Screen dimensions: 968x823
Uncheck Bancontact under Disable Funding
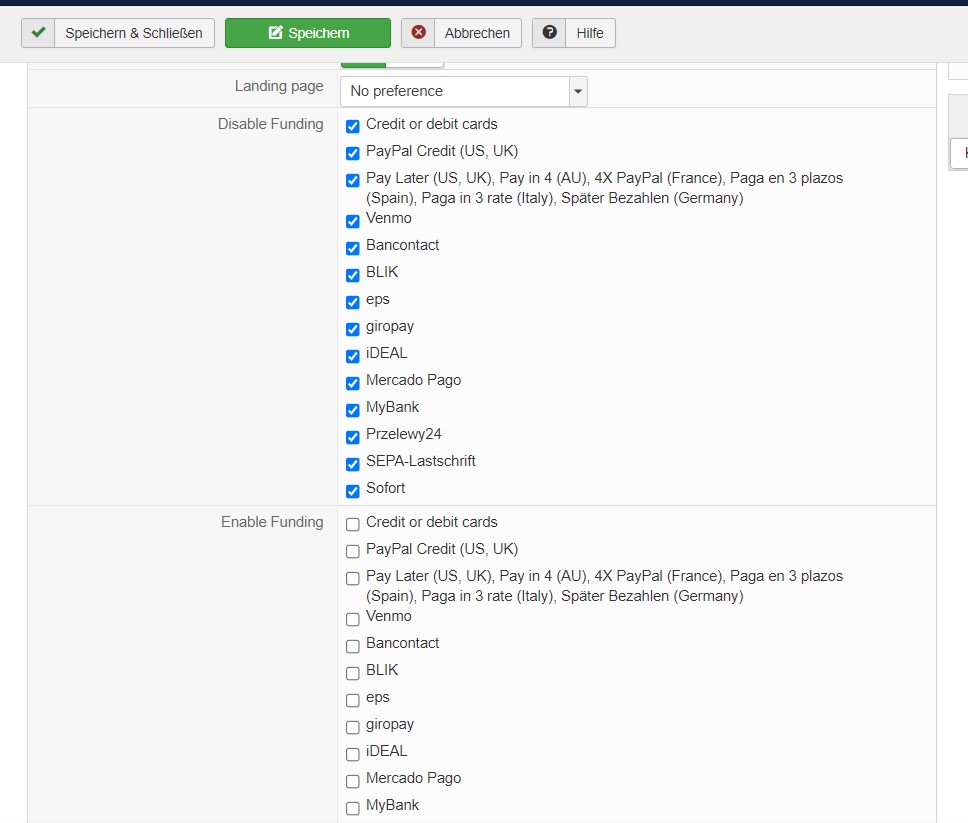tap(353, 248)
